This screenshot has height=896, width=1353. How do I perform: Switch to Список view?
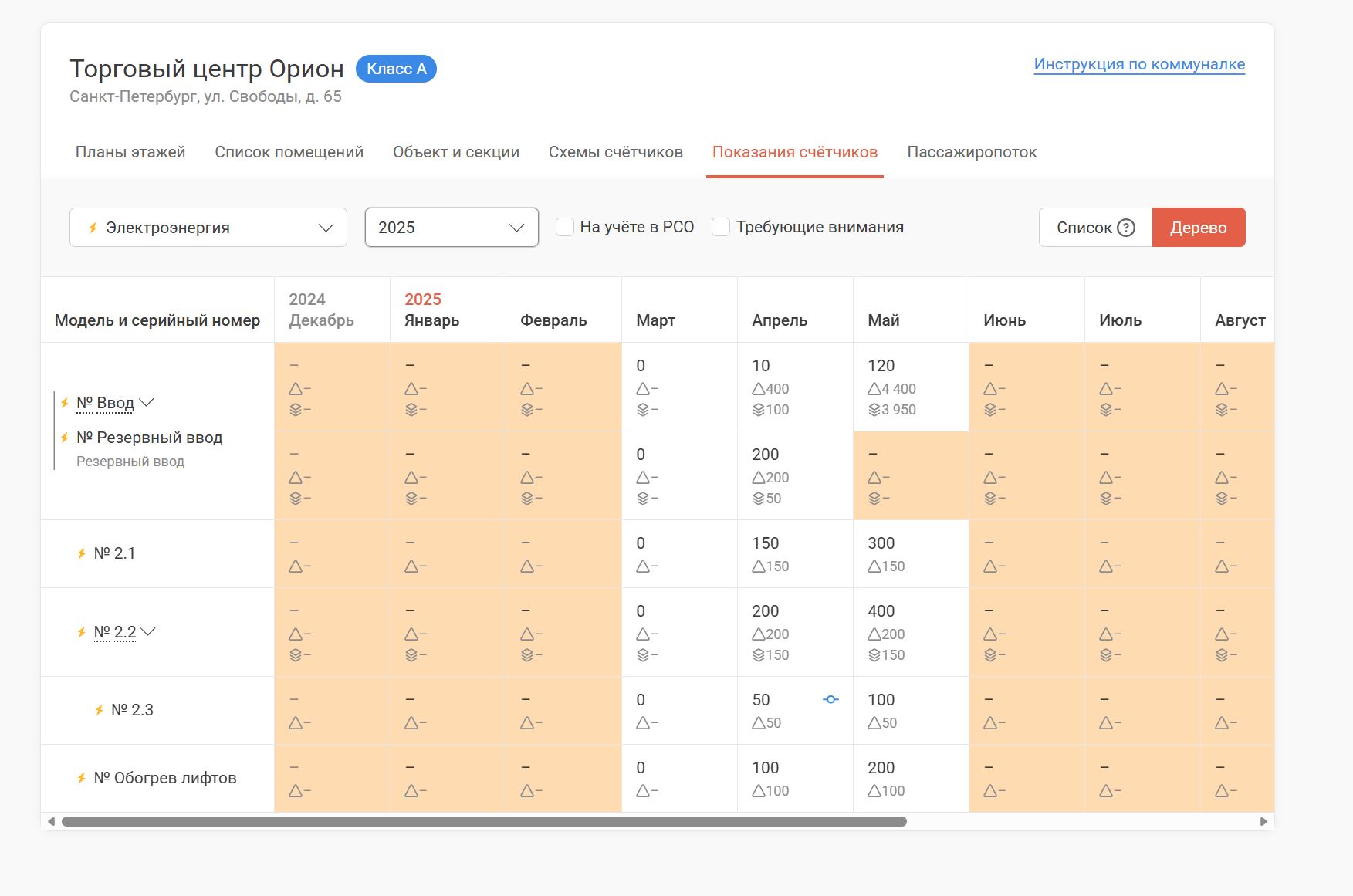(x=1095, y=228)
